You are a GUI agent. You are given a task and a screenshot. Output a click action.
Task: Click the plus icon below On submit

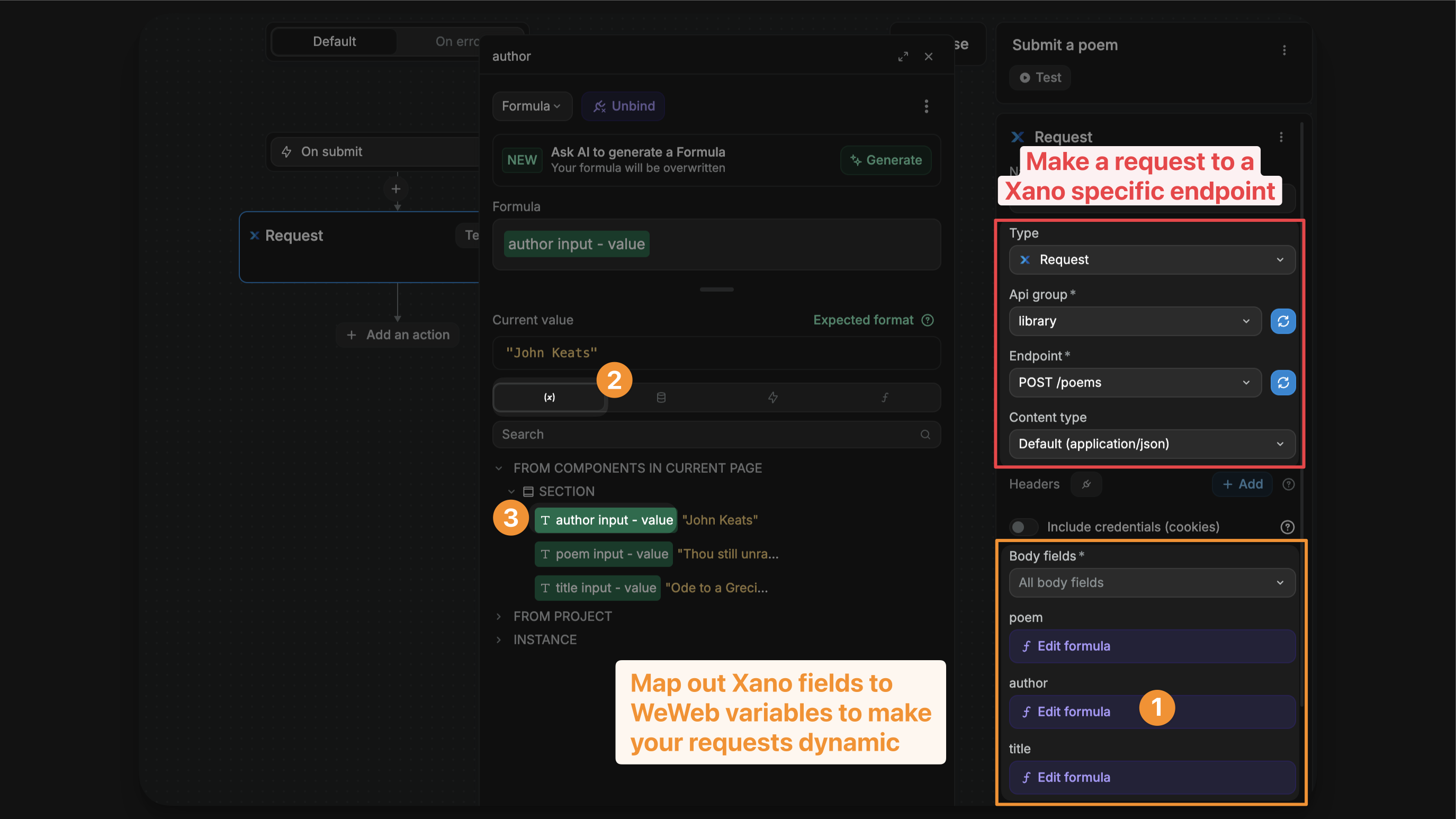(396, 189)
